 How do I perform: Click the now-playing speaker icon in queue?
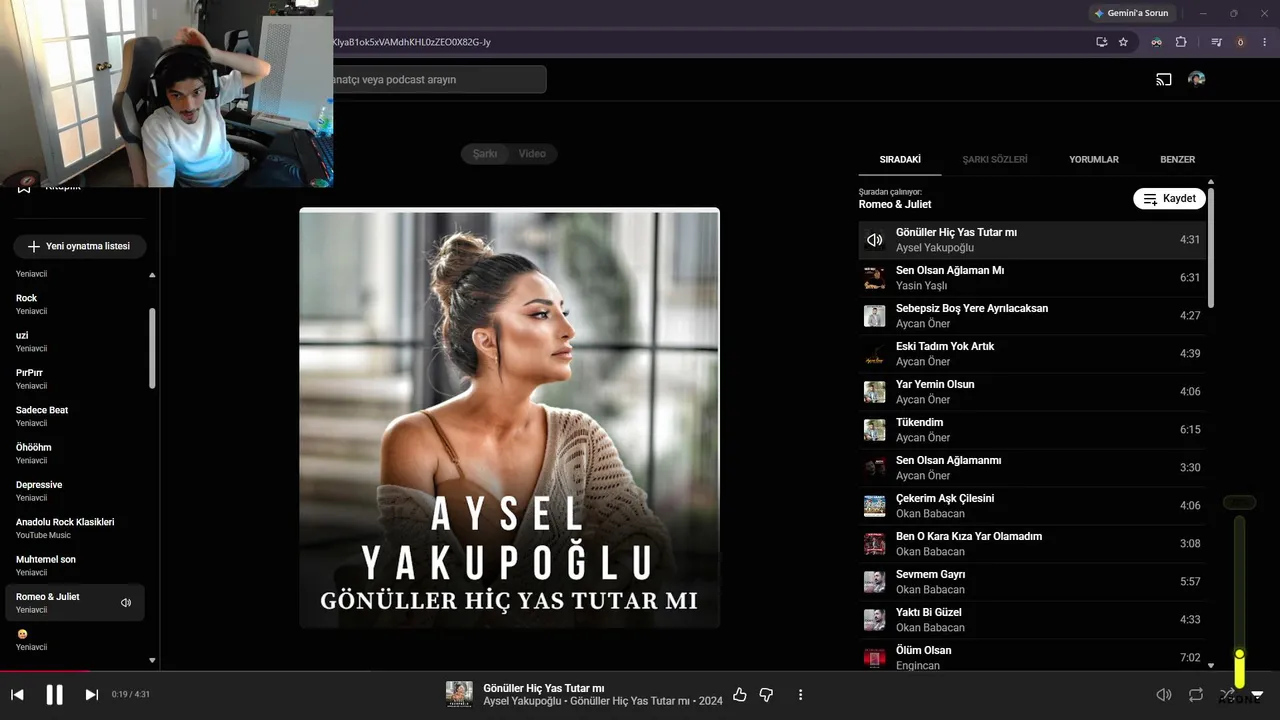[x=875, y=240]
